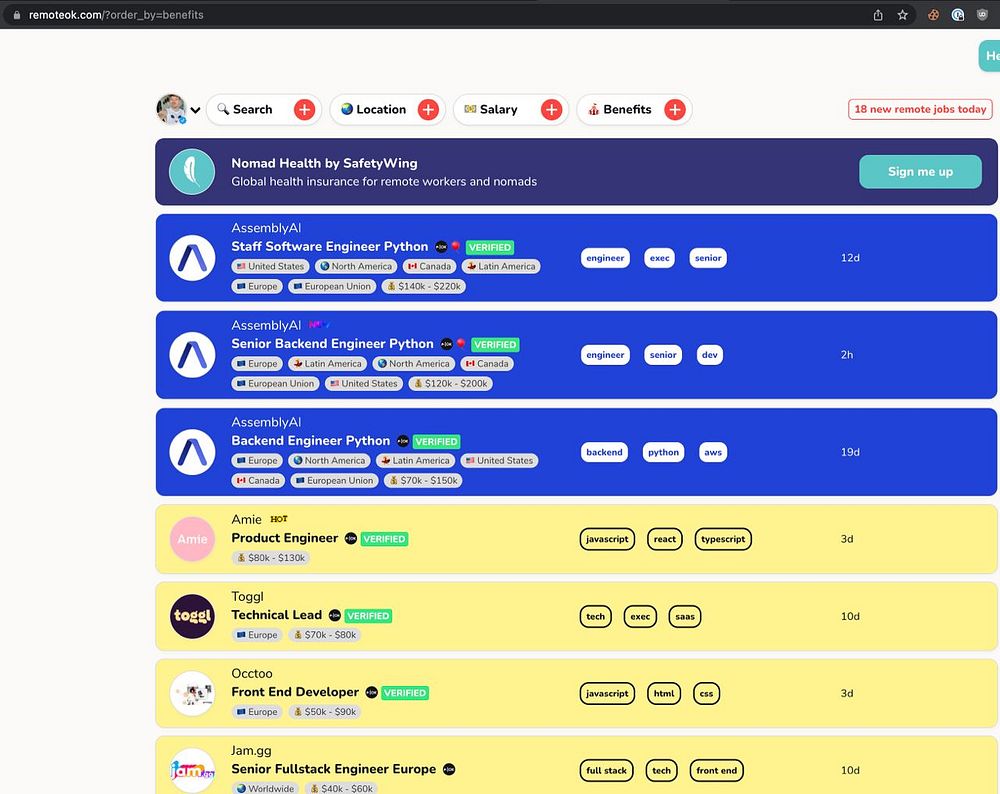The height and width of the screenshot is (794, 1000).
Task: Open Front End Developer job at Occtoo
Action: pyautogui.click(x=295, y=692)
